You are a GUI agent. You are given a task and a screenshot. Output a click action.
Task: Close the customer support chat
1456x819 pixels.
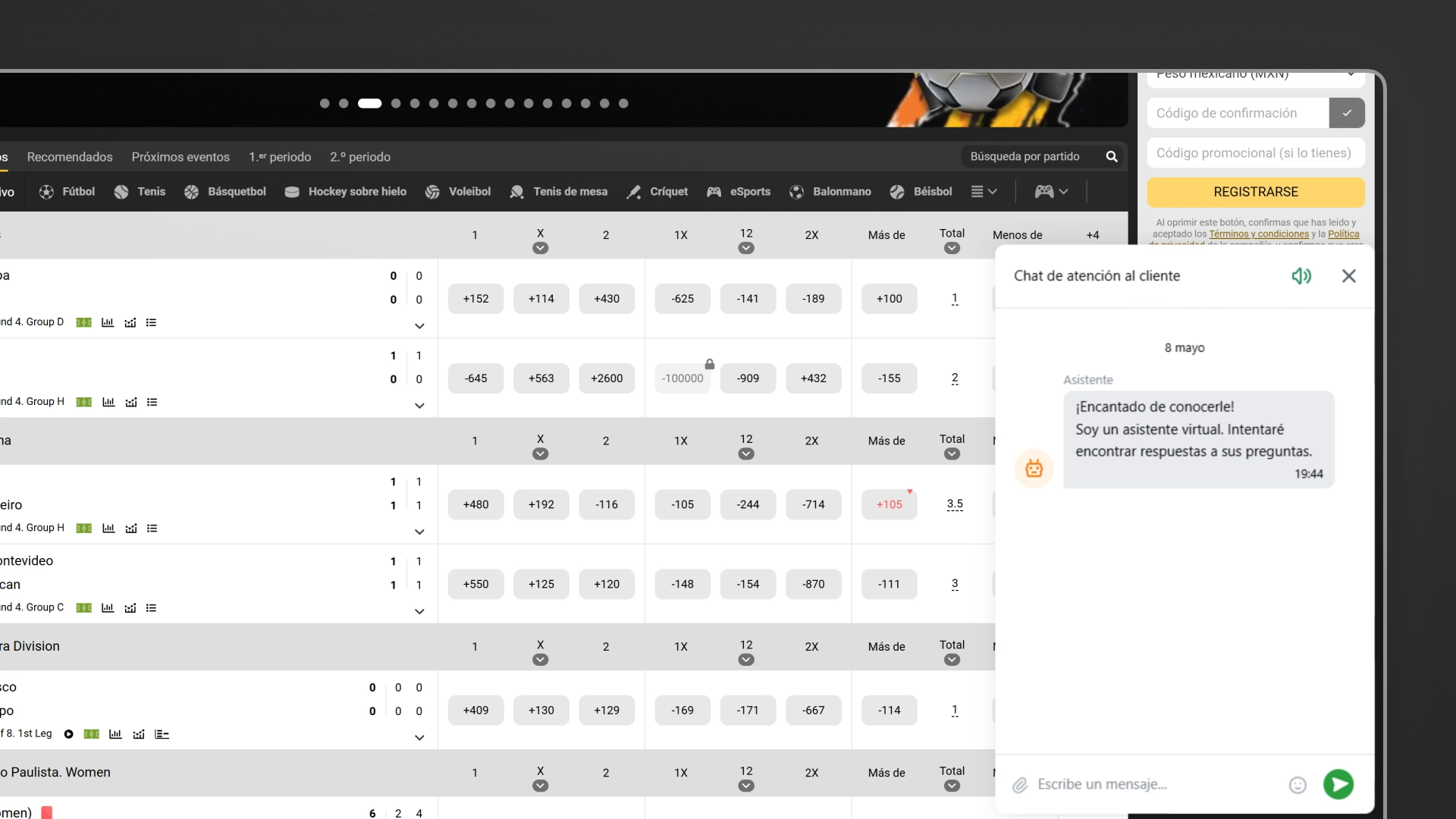(1349, 276)
